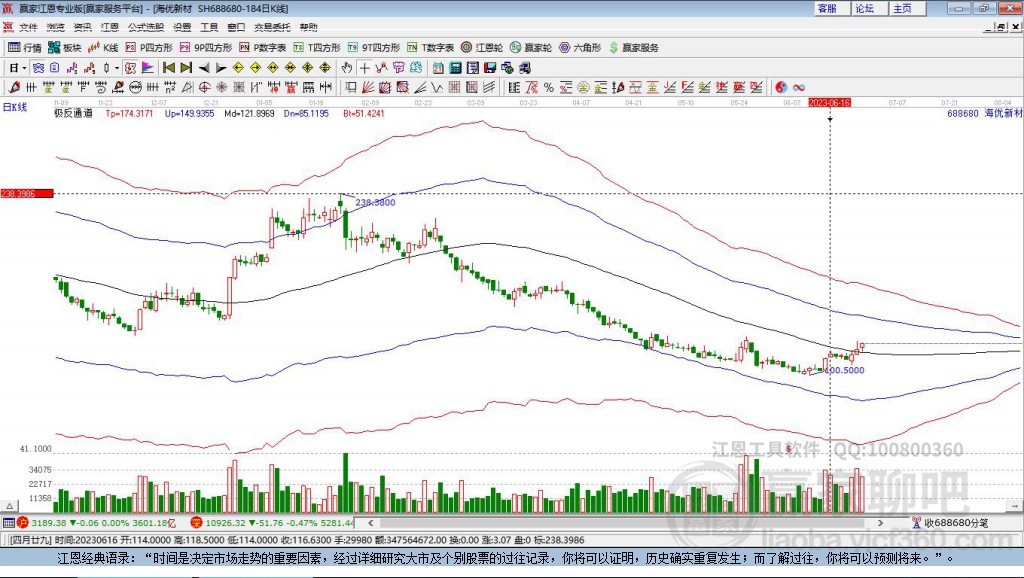The image size is (1024, 578).
Task: Click the 688680 海优新材 stock label
Action: [985, 113]
